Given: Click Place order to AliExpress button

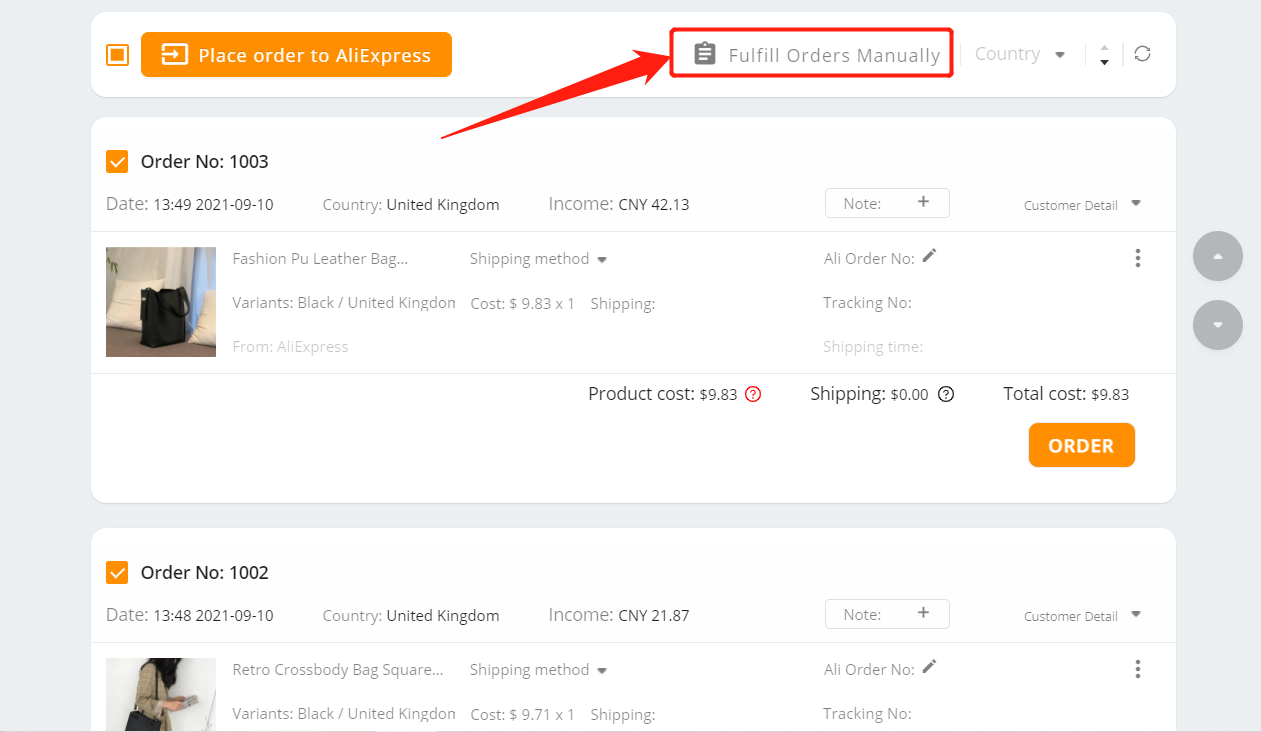Looking at the screenshot, I should (x=296, y=55).
